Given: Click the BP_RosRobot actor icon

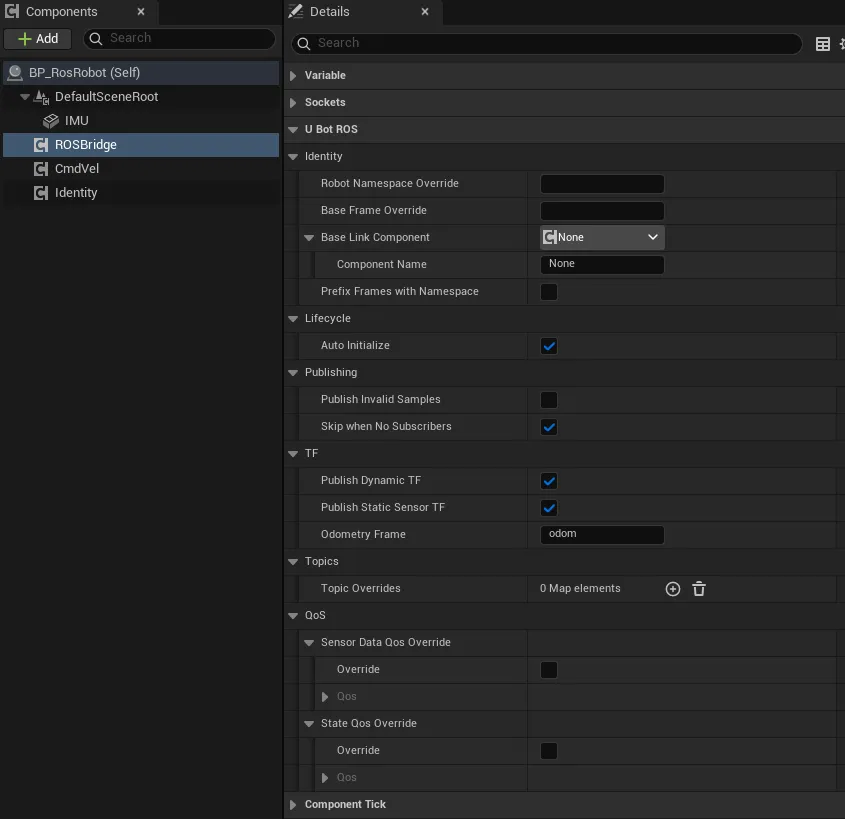Looking at the screenshot, I should click(x=15, y=73).
